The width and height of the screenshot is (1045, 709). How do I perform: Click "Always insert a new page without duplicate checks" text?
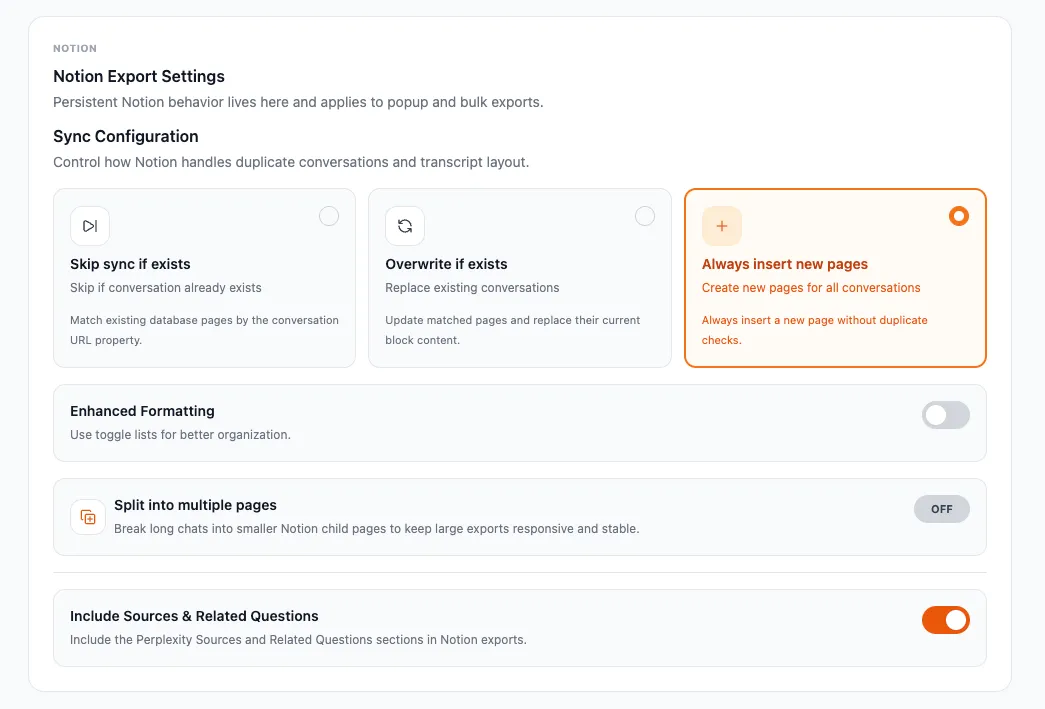[814, 330]
